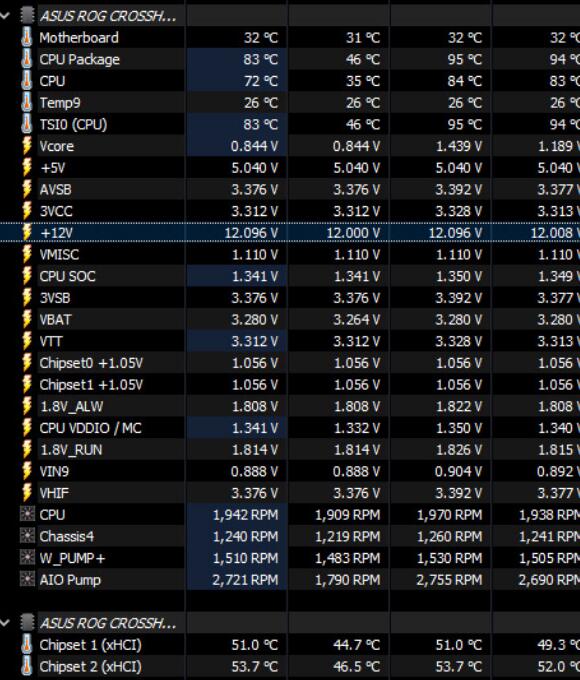
Task: Click the thermometer icon for TSI0 (CPU)
Action: [26, 124]
